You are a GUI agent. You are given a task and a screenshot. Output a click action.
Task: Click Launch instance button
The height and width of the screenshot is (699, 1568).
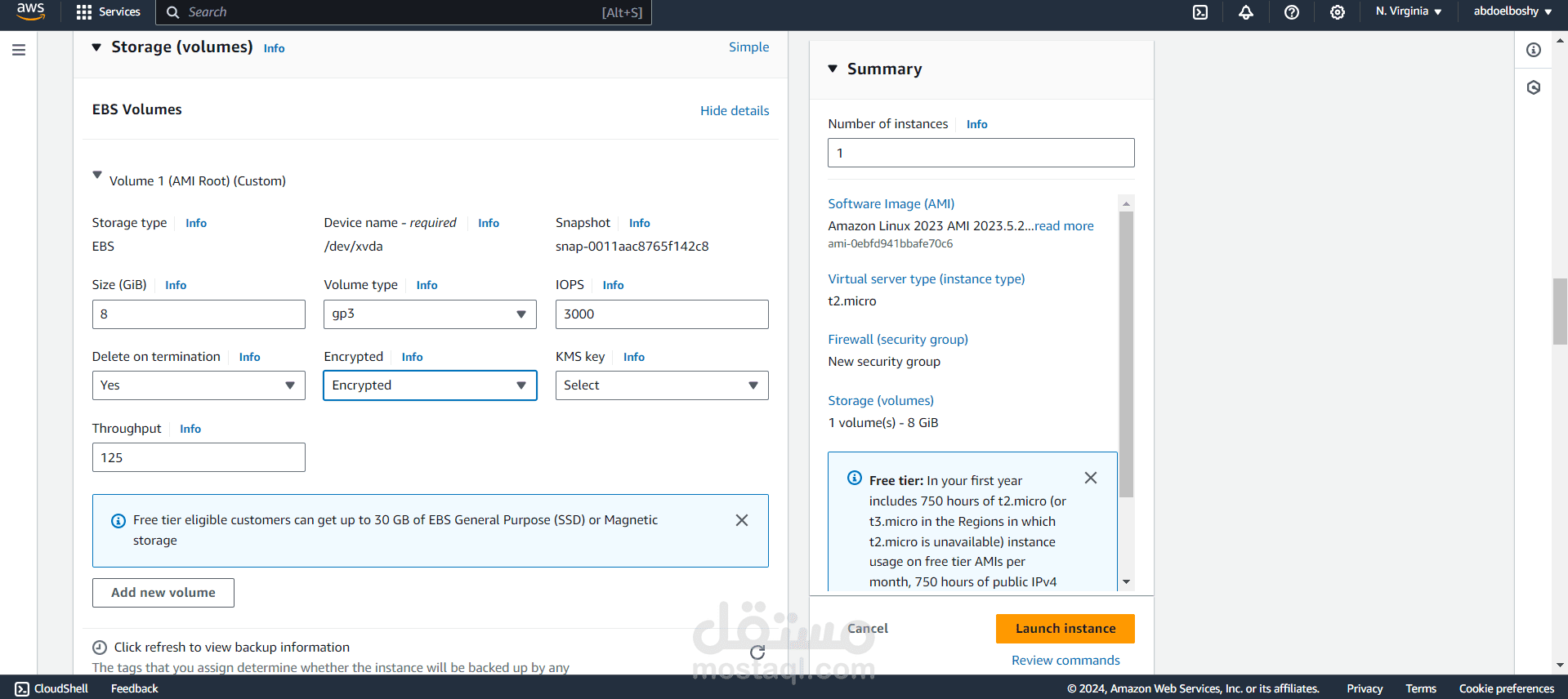tap(1065, 629)
